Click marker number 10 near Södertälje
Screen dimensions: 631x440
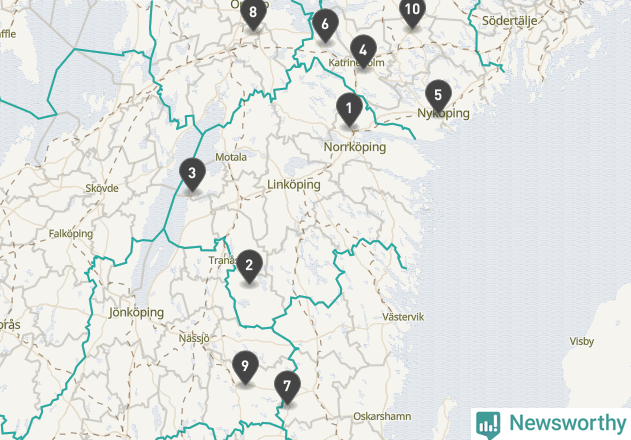(x=412, y=12)
